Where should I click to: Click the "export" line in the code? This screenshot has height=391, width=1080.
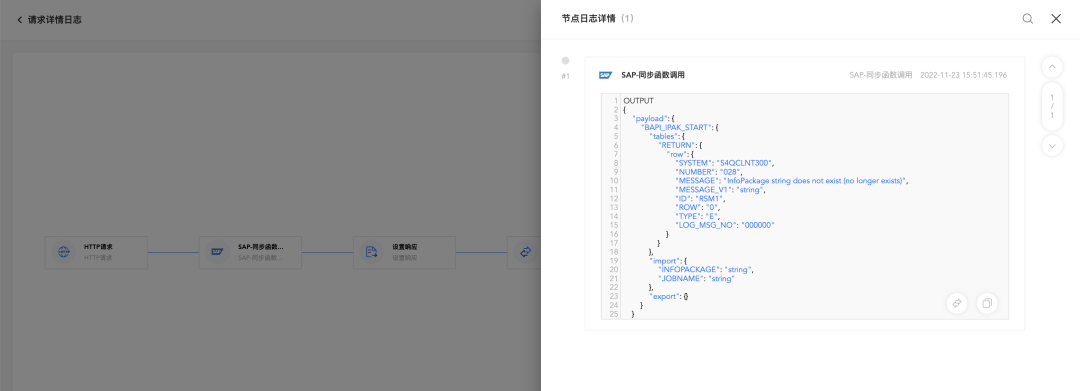[x=669, y=296]
